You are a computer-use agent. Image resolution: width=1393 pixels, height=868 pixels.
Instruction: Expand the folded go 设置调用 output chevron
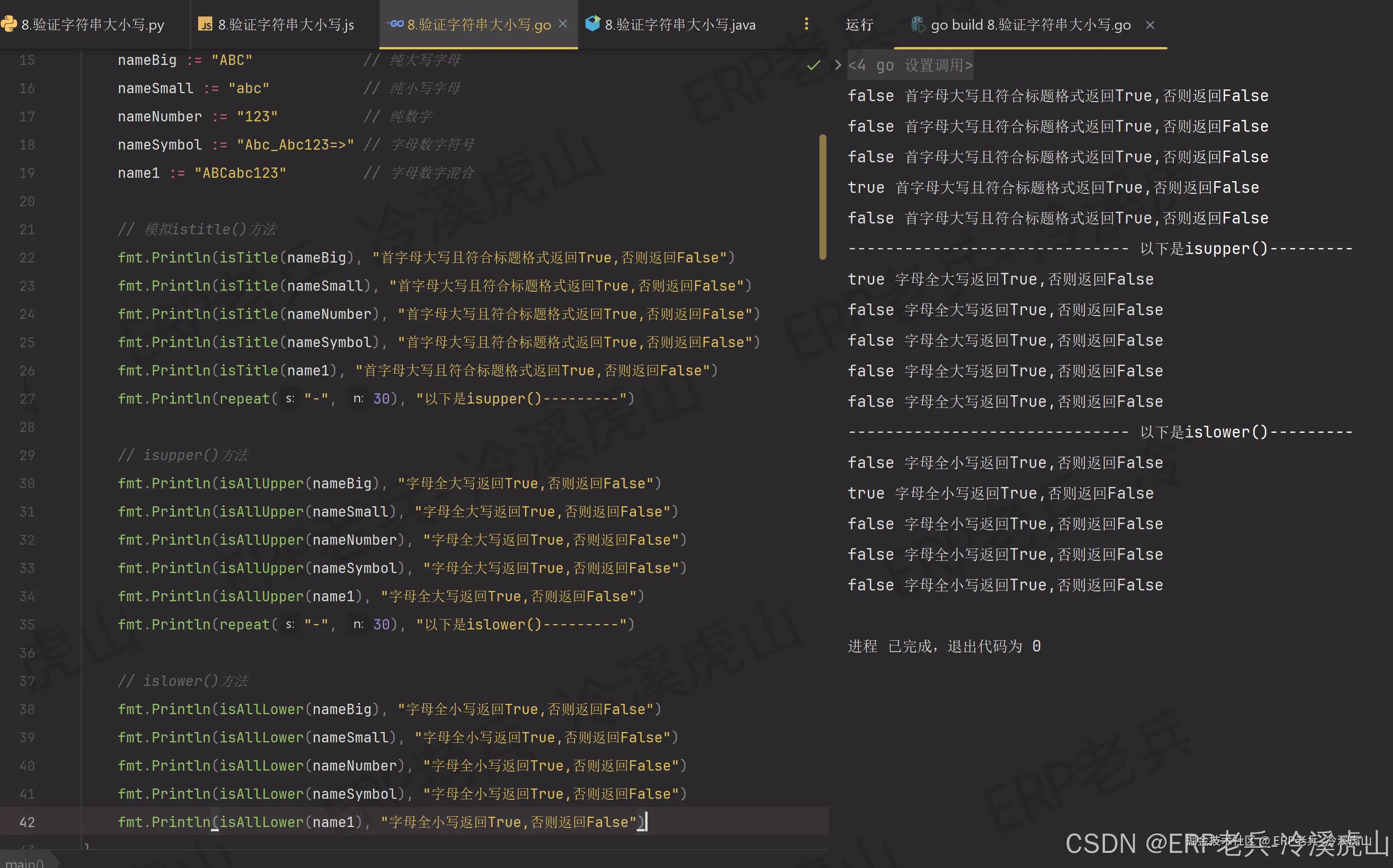(838, 65)
